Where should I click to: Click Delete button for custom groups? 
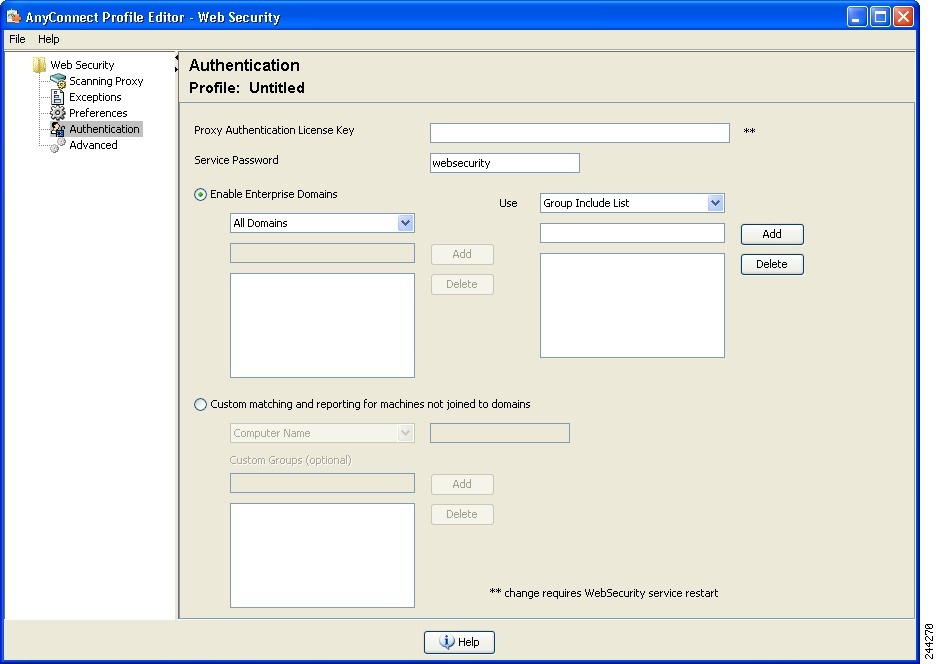tap(462, 515)
